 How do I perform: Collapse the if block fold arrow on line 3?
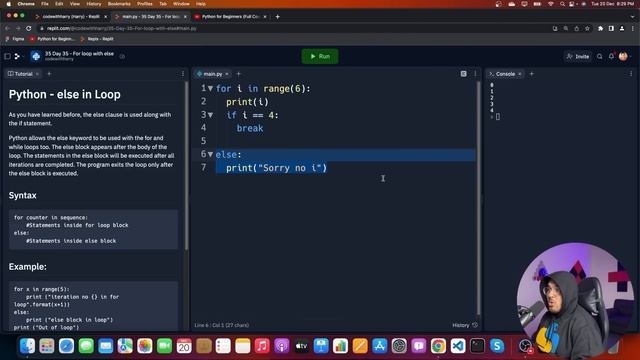coord(211,115)
